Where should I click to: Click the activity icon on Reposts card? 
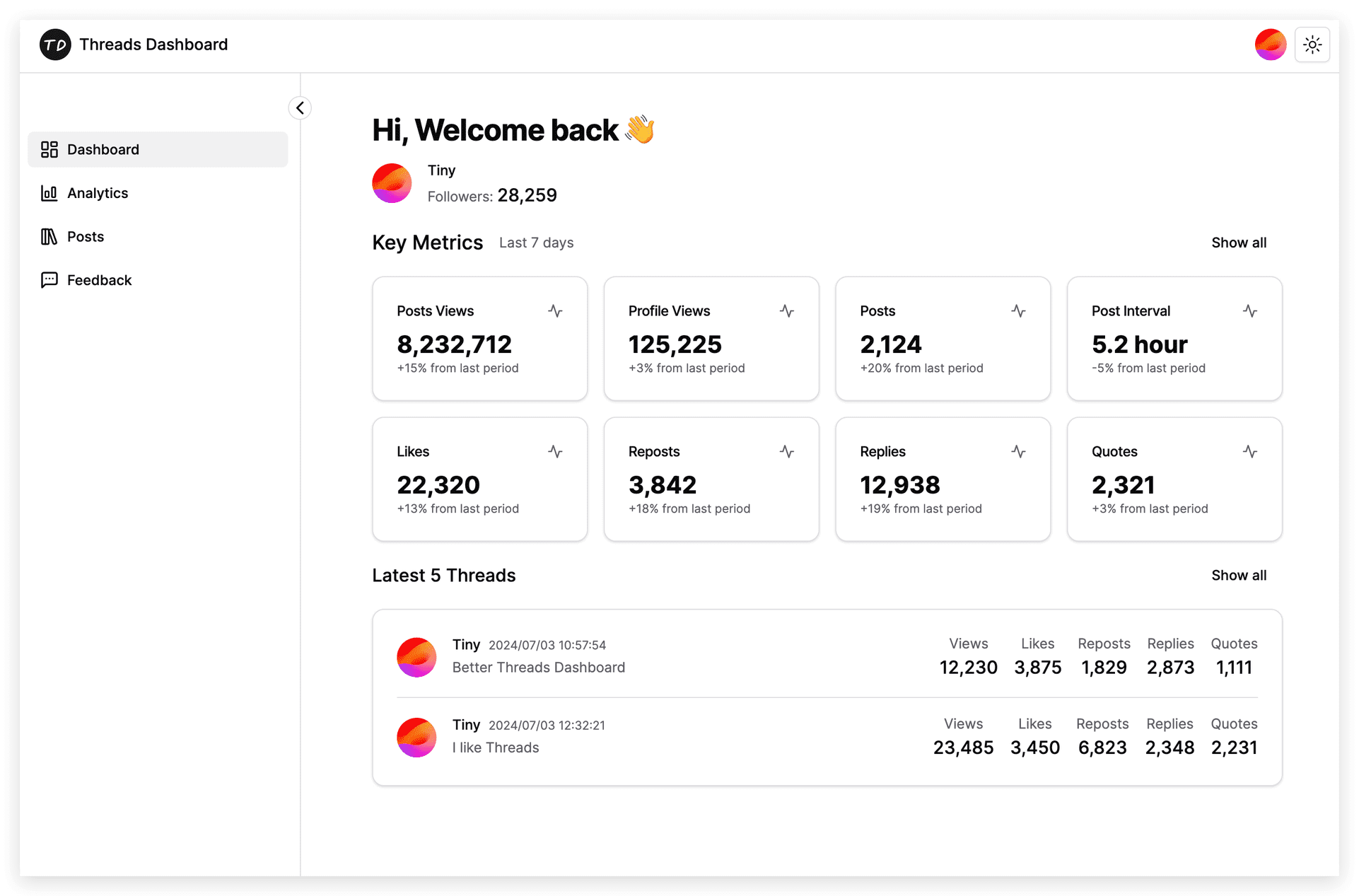pos(787,451)
